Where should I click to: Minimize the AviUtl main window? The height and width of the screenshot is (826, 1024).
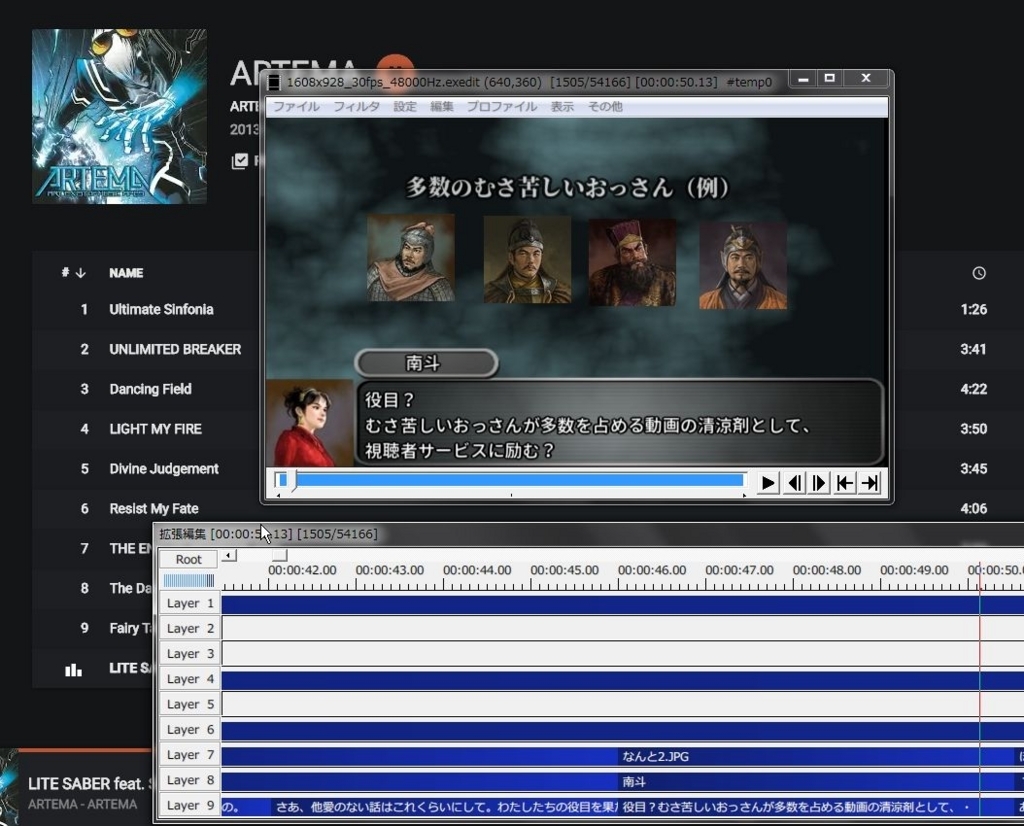[803, 79]
